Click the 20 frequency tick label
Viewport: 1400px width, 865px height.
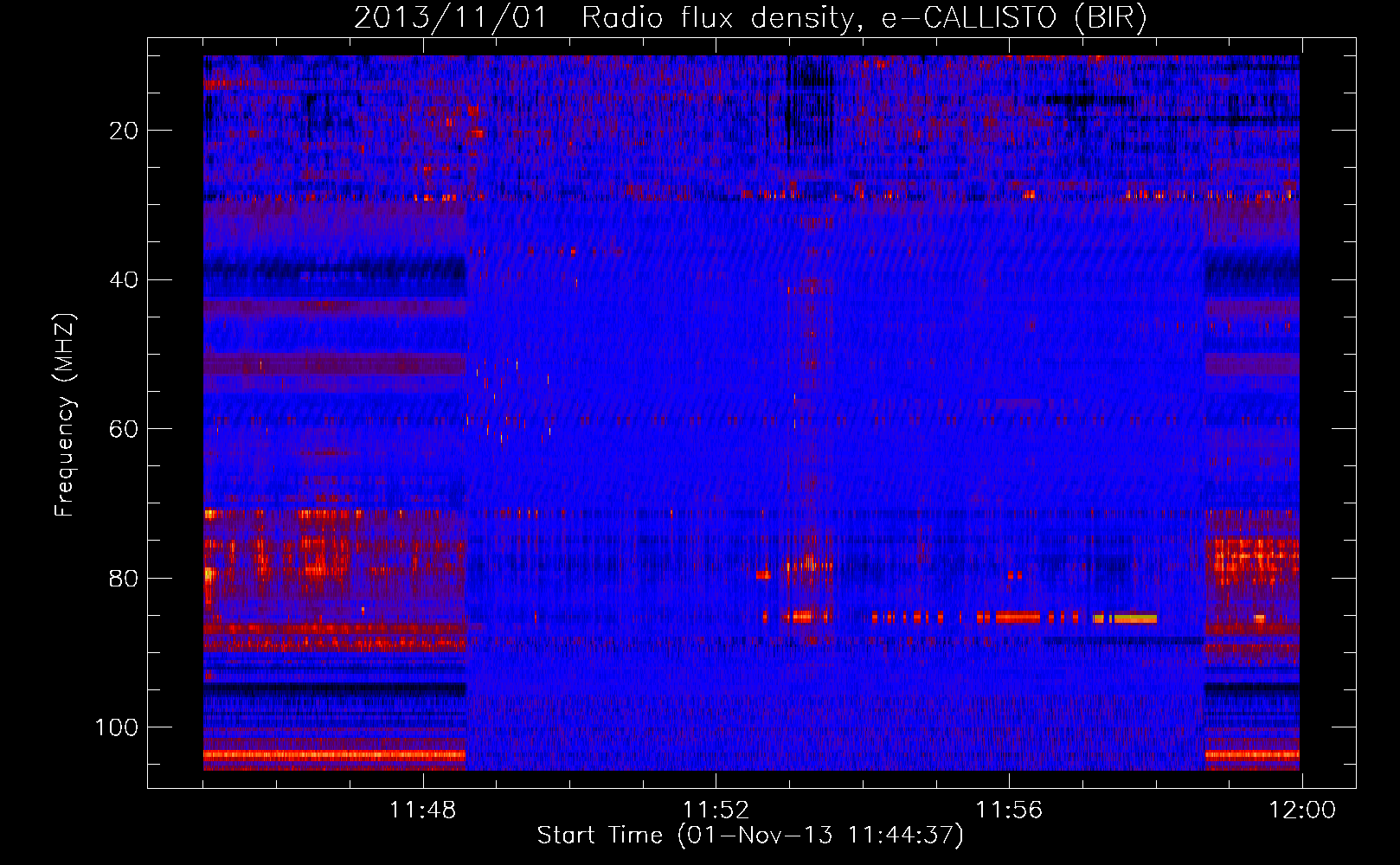124,131
